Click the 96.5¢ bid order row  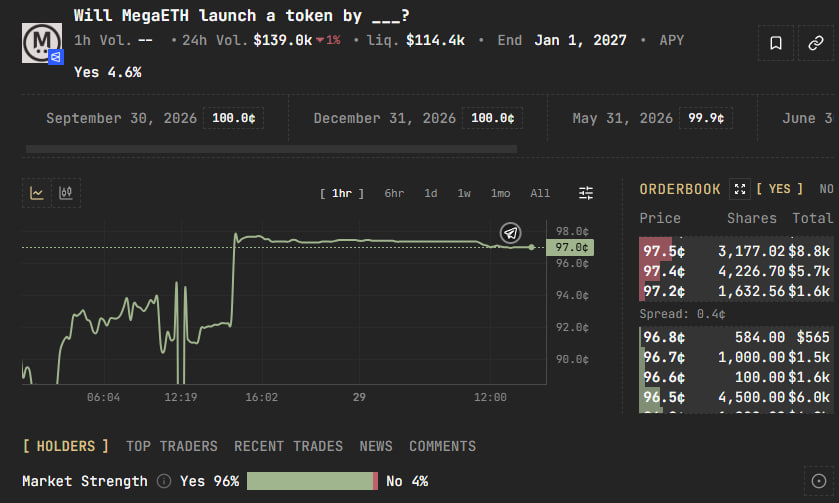point(736,397)
